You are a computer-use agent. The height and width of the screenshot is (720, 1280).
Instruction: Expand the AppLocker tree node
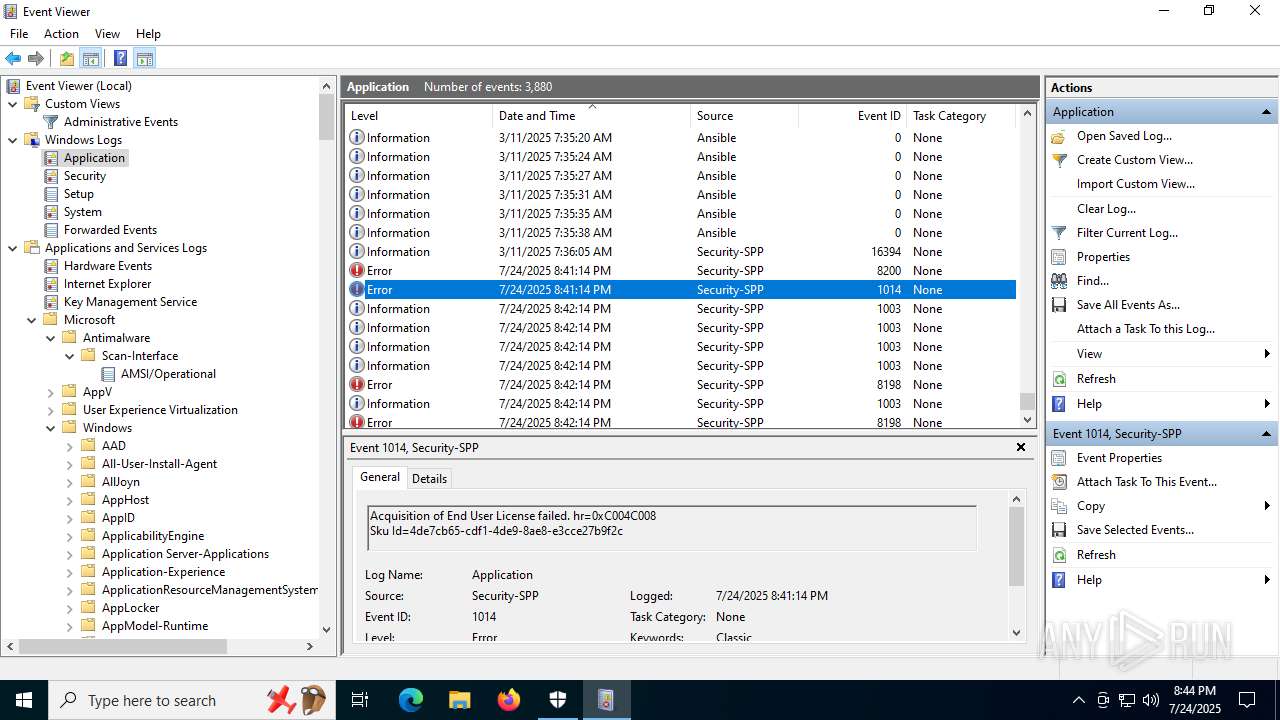[x=70, y=608]
